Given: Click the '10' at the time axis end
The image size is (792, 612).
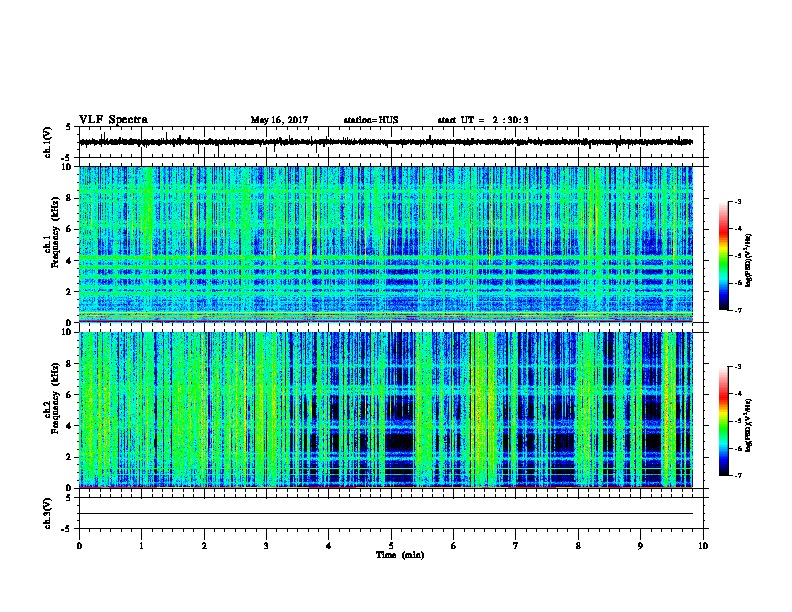Looking at the screenshot, I should [703, 546].
